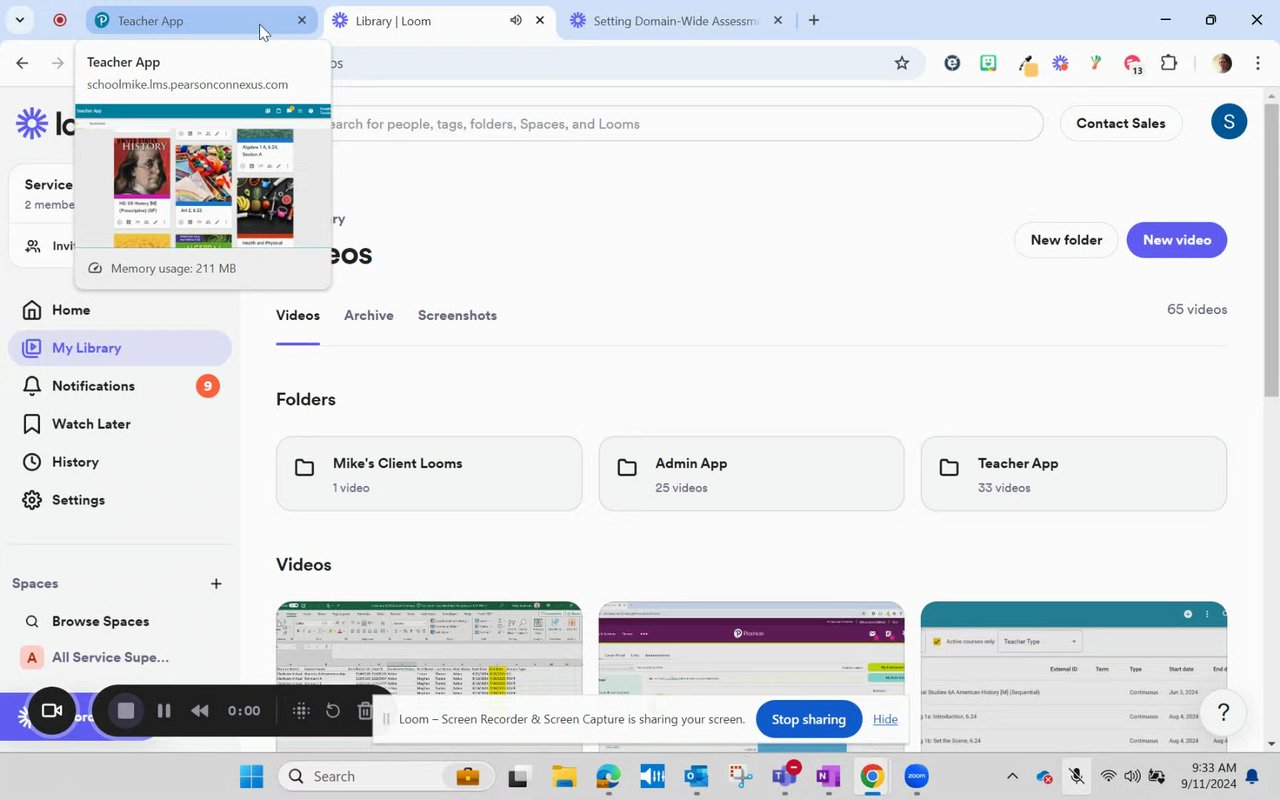Open the S profile avatar menu
Image resolution: width=1280 pixels, height=800 pixels.
(x=1229, y=122)
